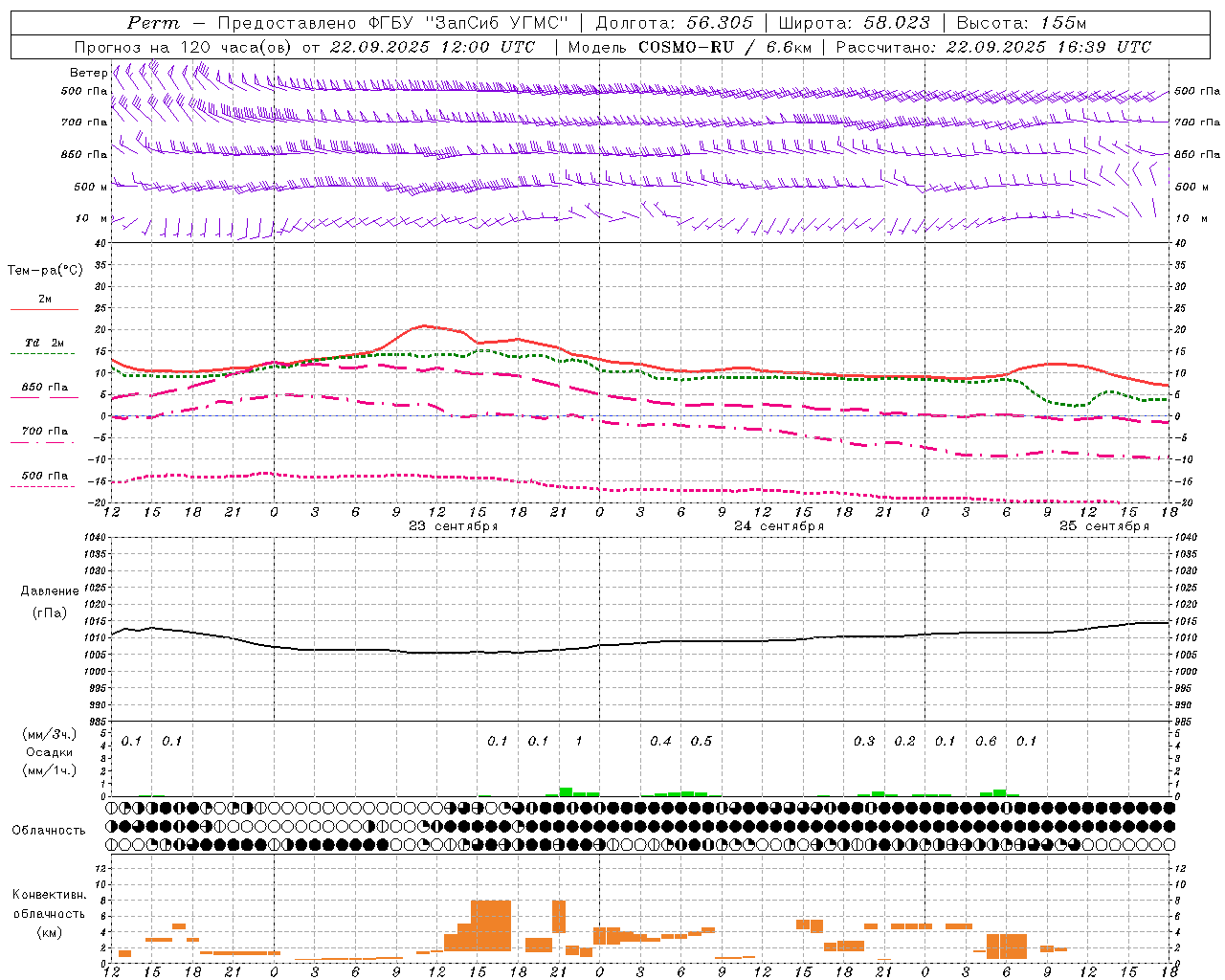Click the "25 сентября" date label
Viewport: 1225px width, 980px height.
click(x=1103, y=525)
